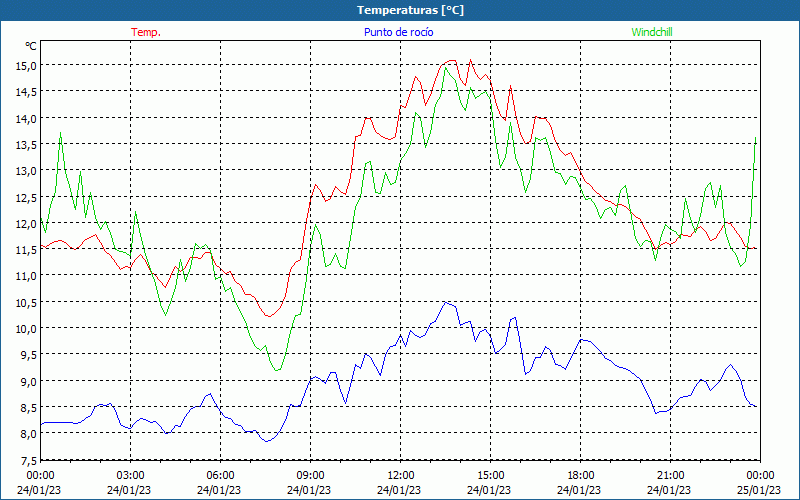
Task: Click the '13,5' y-axis value
Action: click(x=27, y=144)
